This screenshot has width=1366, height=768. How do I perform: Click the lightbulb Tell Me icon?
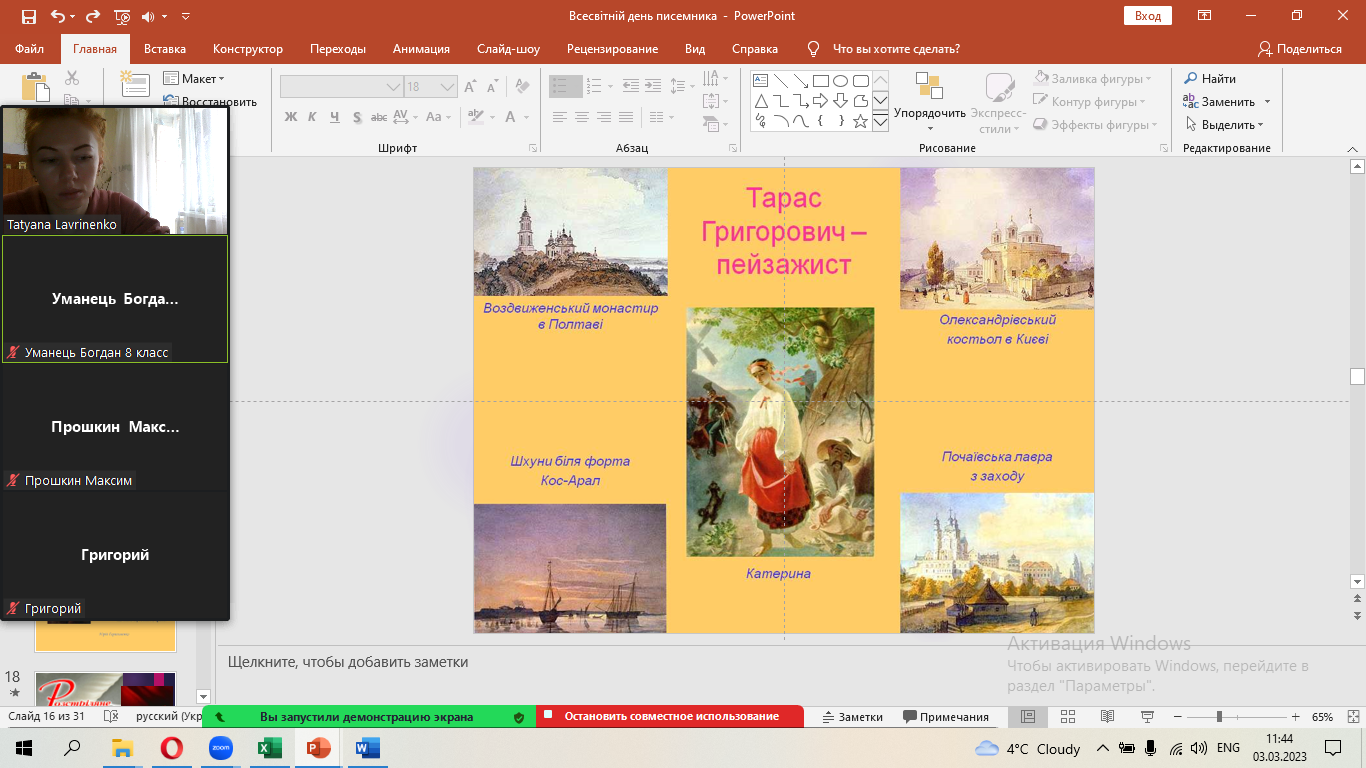click(813, 49)
